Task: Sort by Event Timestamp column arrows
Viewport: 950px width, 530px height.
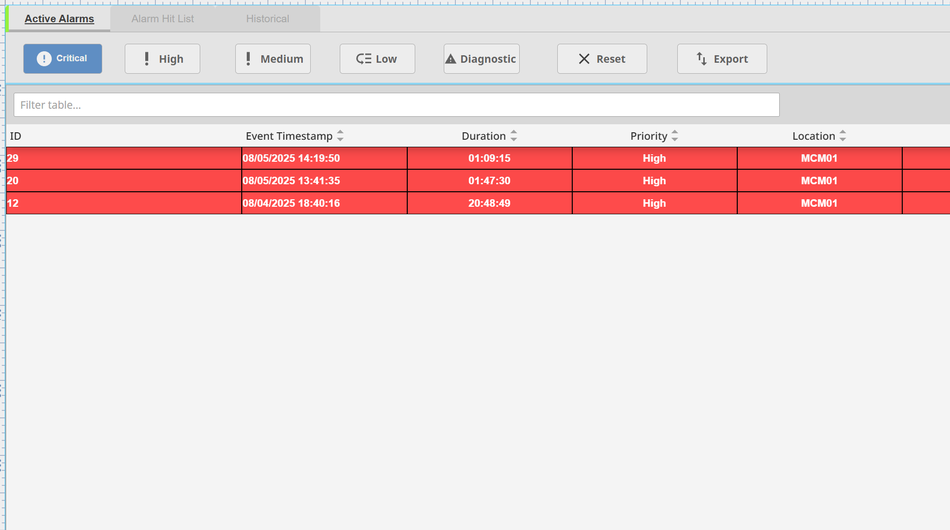Action: [340, 136]
